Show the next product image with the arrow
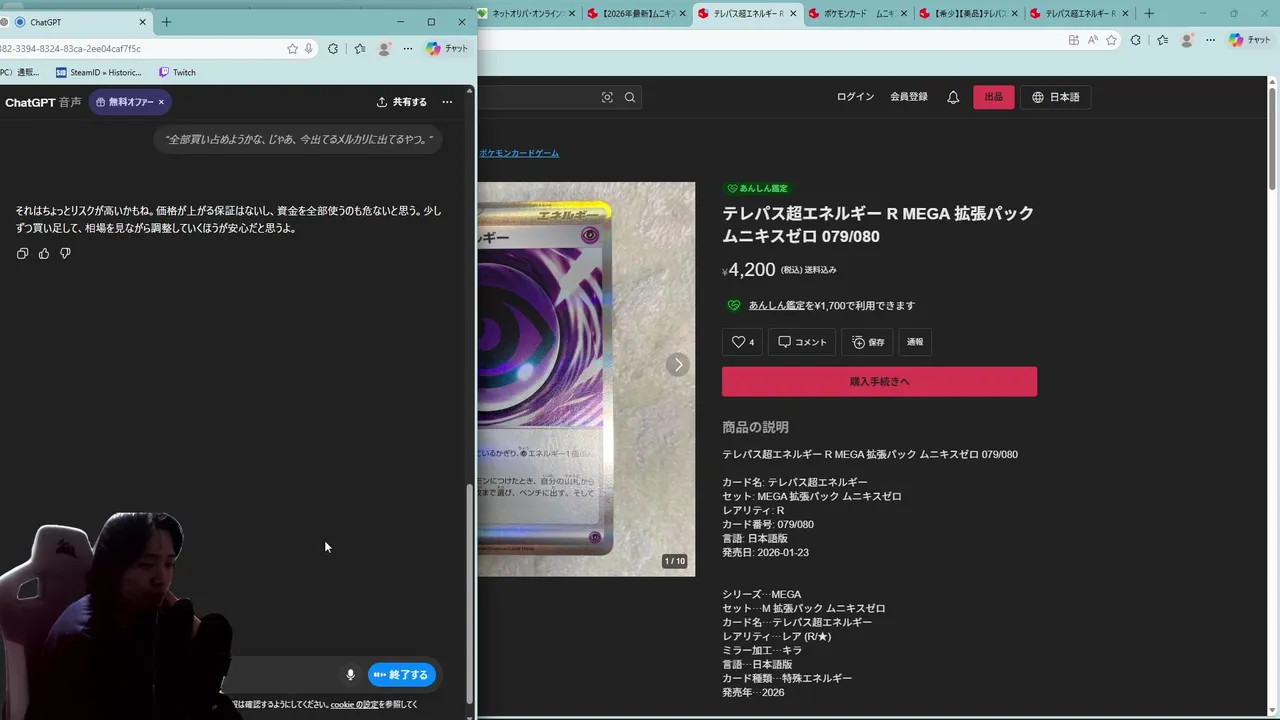Screen dimensions: 1280x720 (x=678, y=364)
